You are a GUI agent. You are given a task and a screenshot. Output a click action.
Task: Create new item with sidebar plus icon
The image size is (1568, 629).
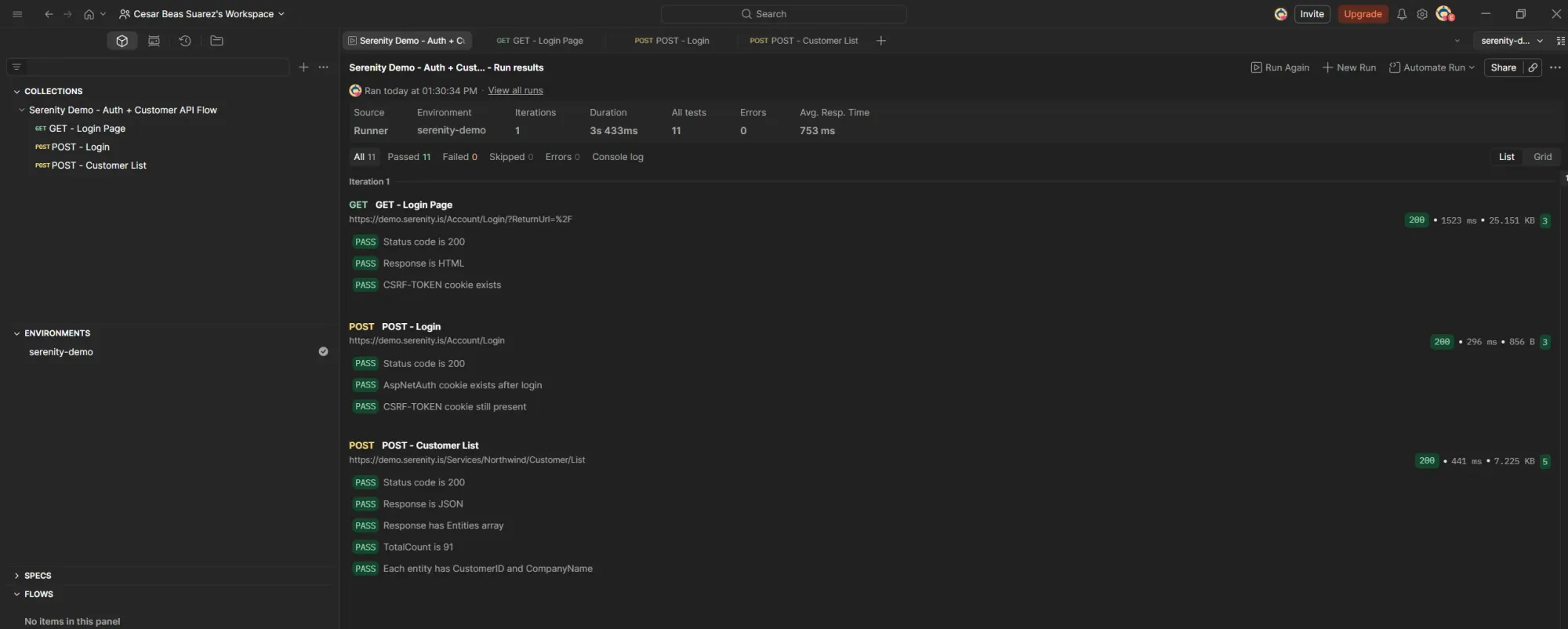(x=303, y=67)
